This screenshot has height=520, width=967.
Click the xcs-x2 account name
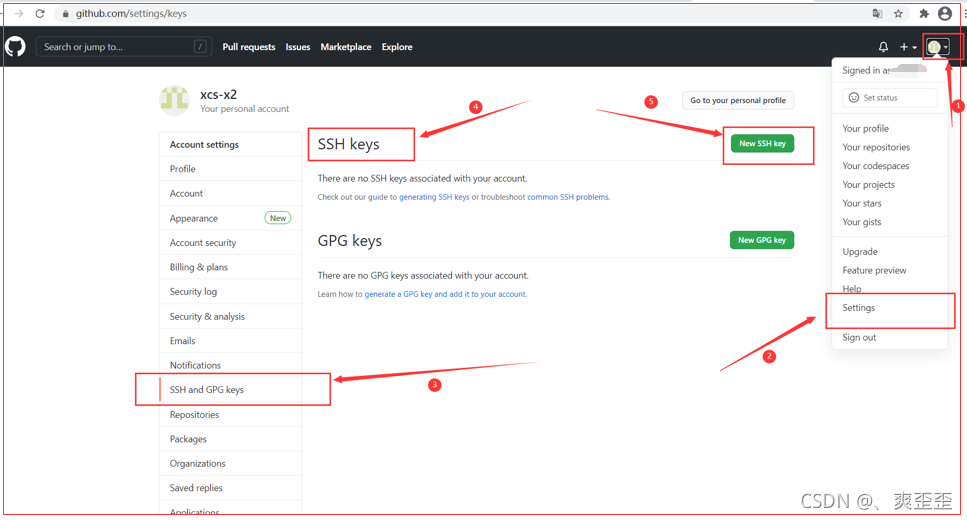pos(218,94)
